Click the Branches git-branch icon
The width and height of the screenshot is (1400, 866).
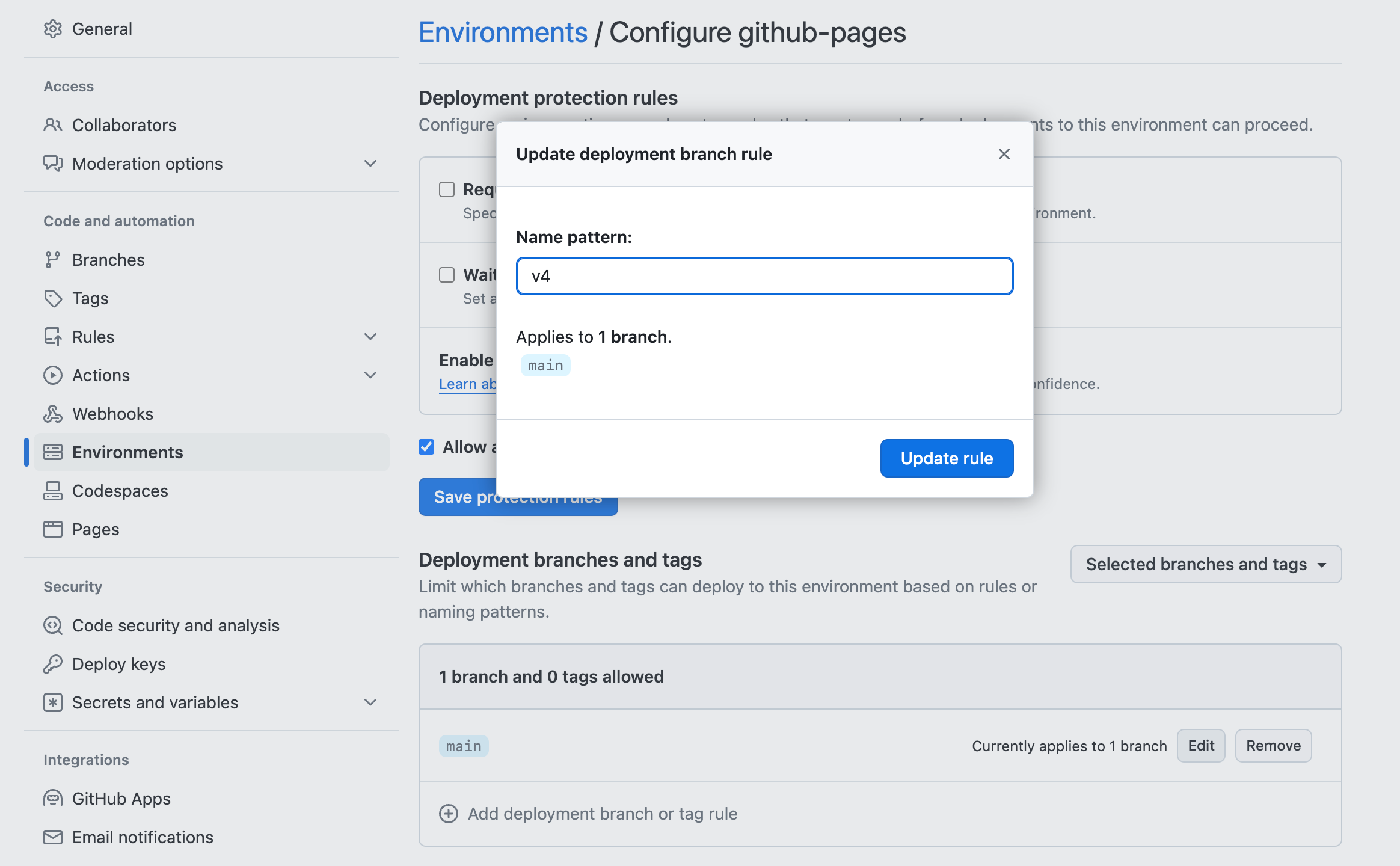pyautogui.click(x=53, y=260)
